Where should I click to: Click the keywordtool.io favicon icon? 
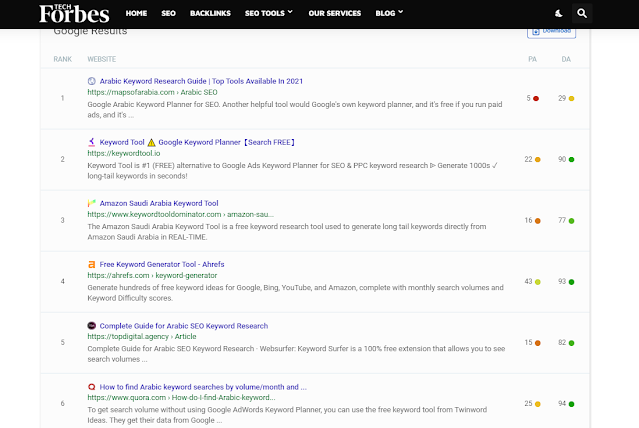pyautogui.click(x=92, y=142)
